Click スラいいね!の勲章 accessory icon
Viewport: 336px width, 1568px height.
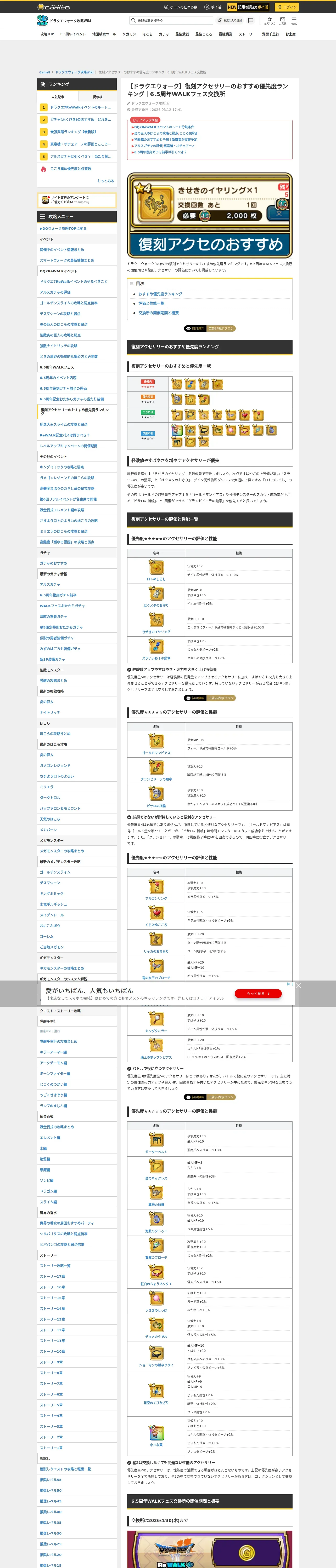point(156,647)
